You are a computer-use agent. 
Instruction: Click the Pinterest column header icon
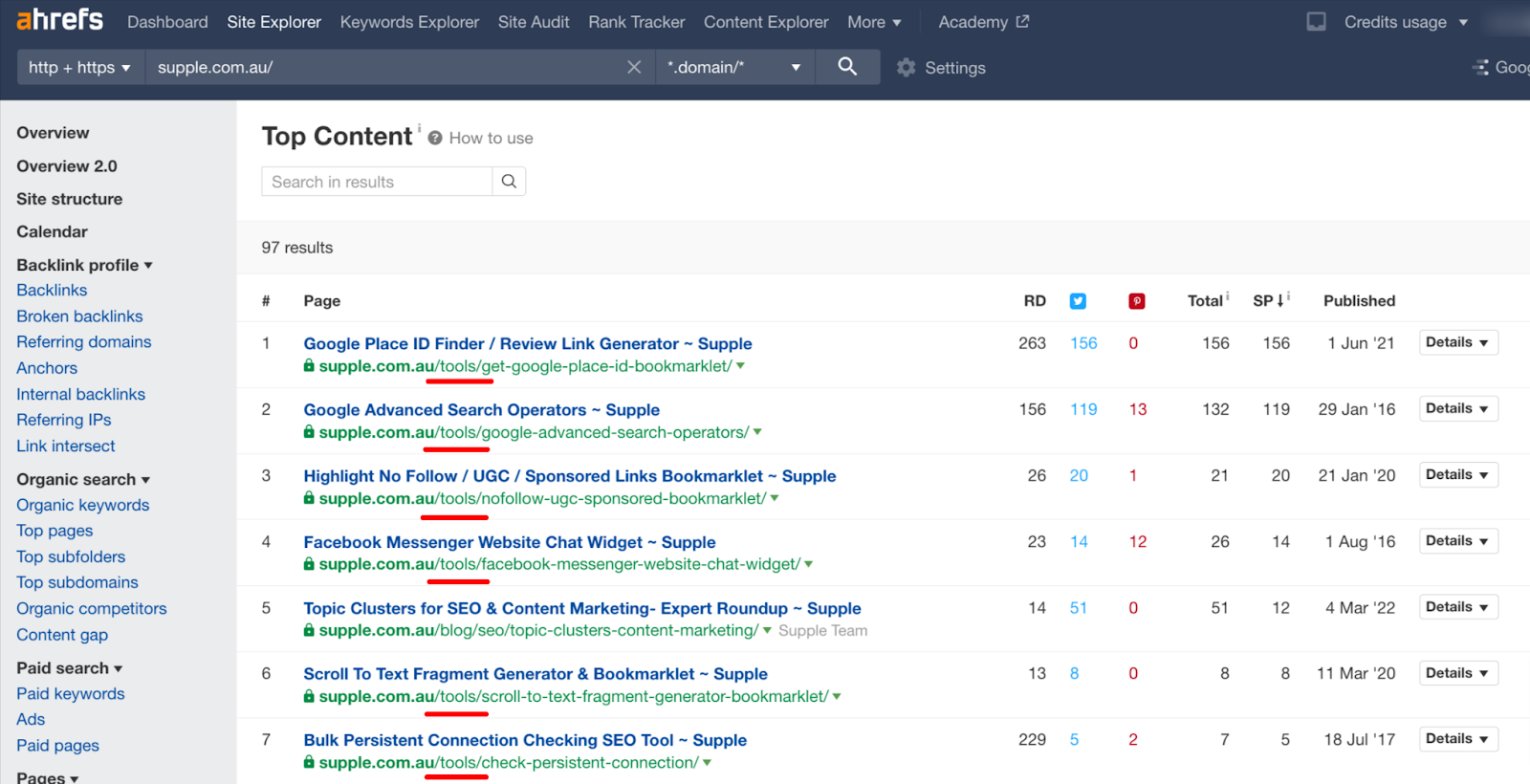(1137, 301)
